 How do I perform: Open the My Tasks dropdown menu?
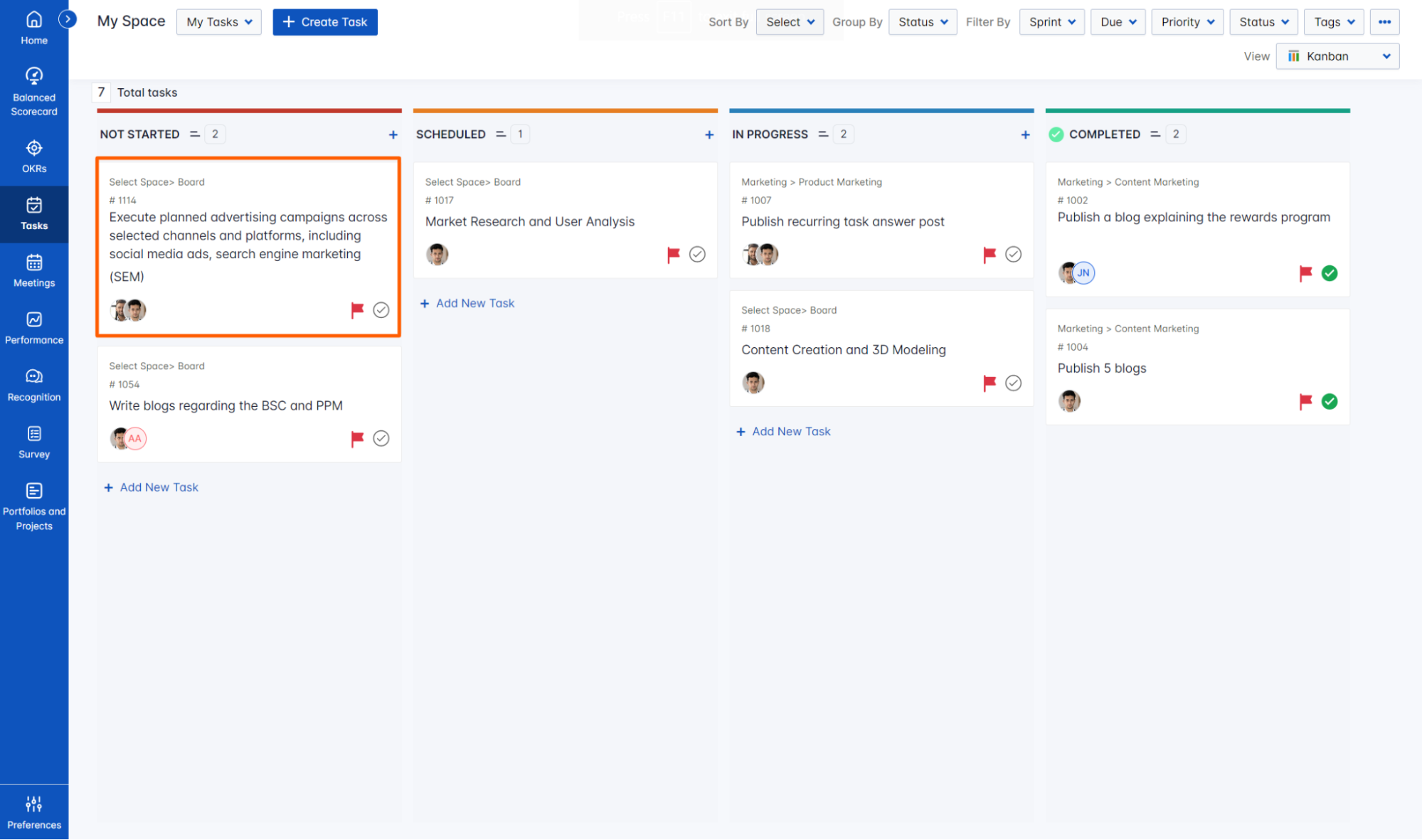[x=218, y=22]
